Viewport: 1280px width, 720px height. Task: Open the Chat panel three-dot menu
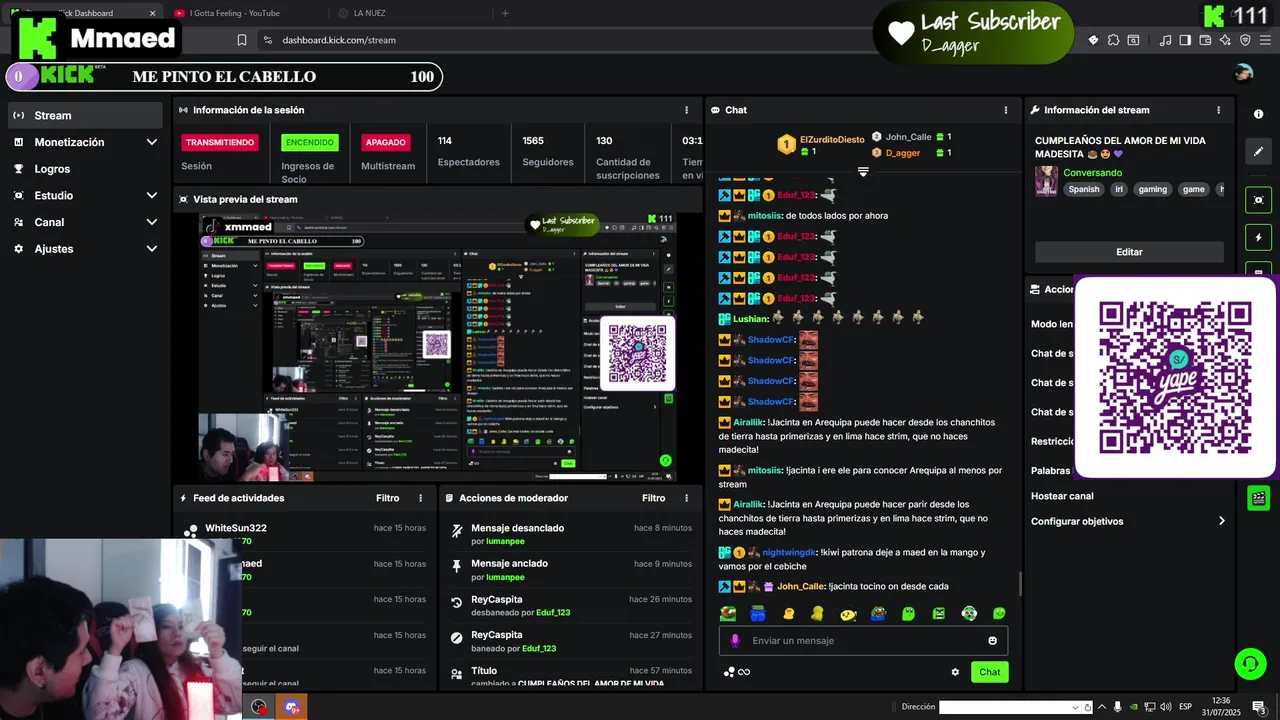1006,110
